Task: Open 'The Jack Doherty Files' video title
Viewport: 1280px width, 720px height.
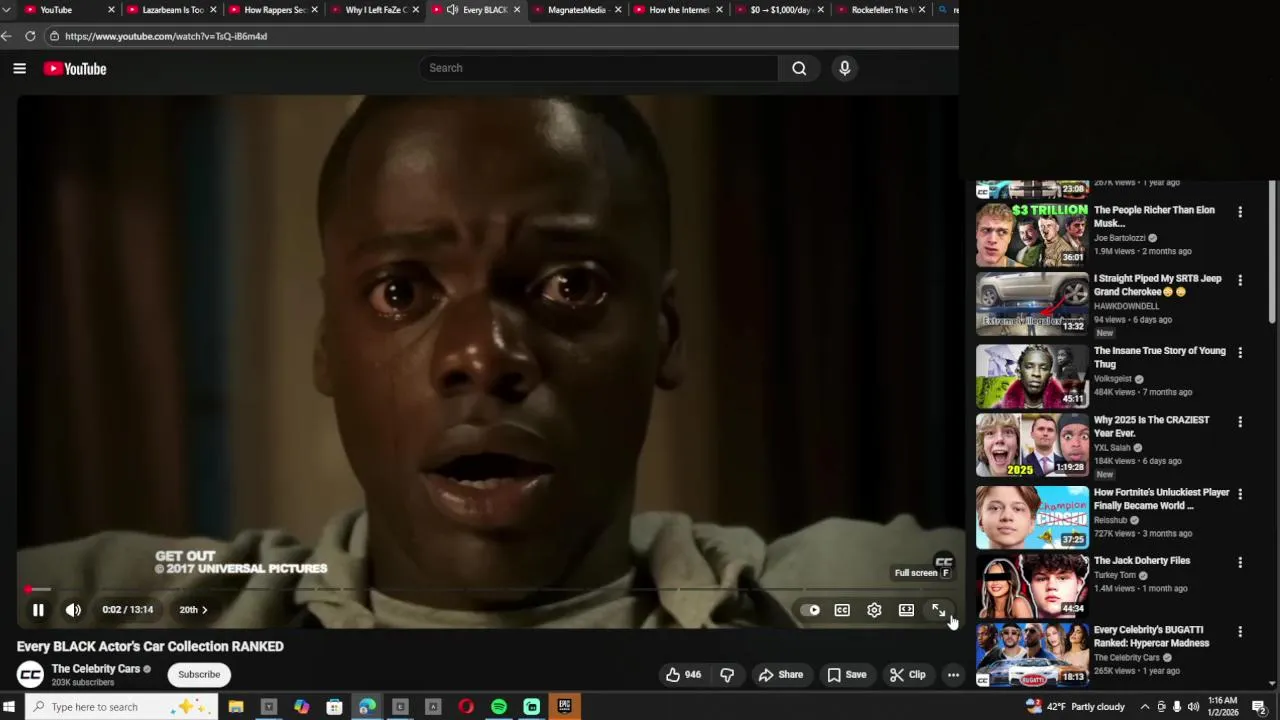Action: tap(1142, 561)
